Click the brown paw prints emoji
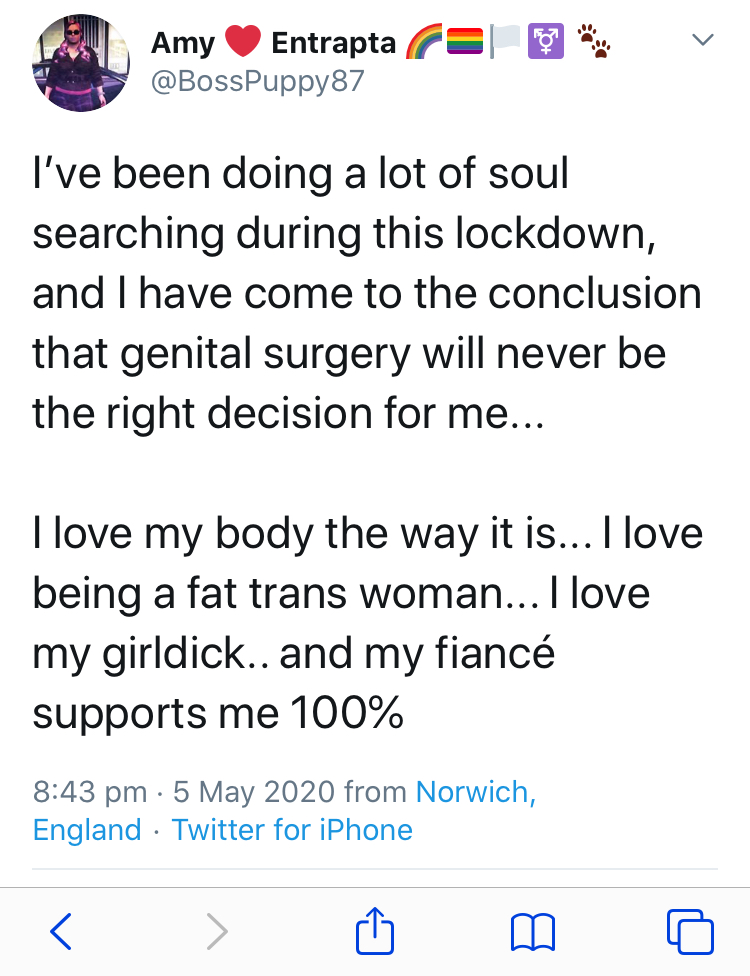The image size is (750, 976). click(x=593, y=41)
